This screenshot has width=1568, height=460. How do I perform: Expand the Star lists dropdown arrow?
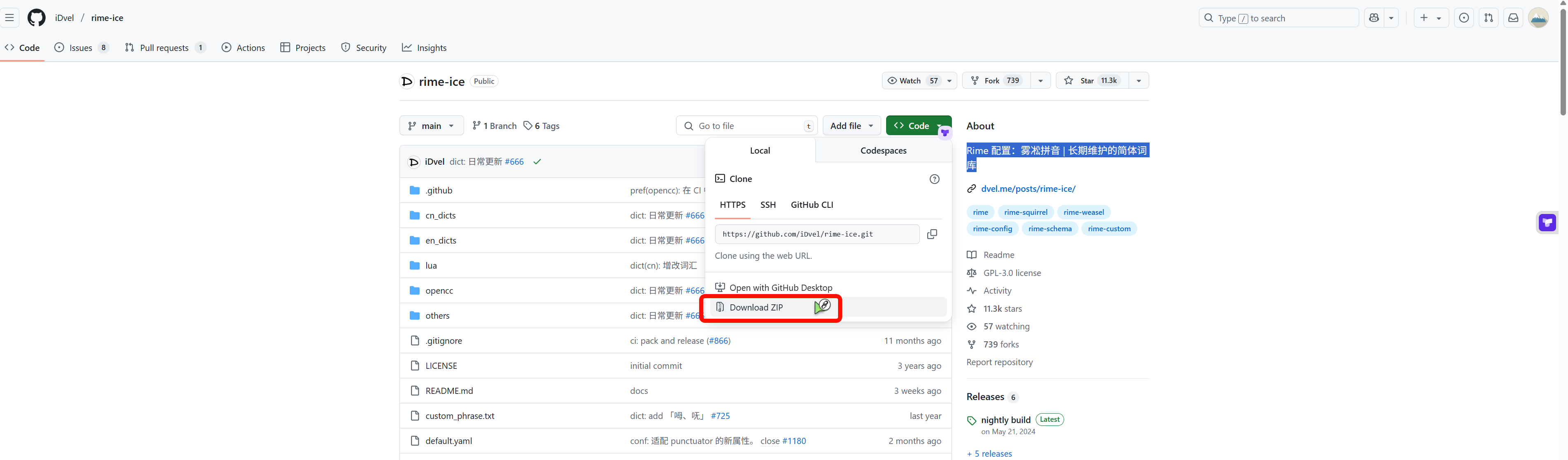(1139, 80)
